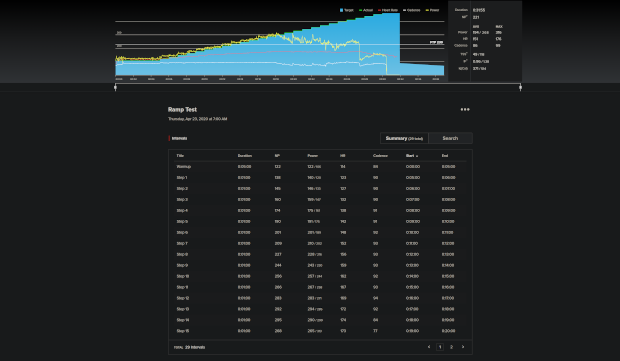This screenshot has width=620, height=361.
Task: Click the Duration value in stats panel
Action: [x=479, y=10]
